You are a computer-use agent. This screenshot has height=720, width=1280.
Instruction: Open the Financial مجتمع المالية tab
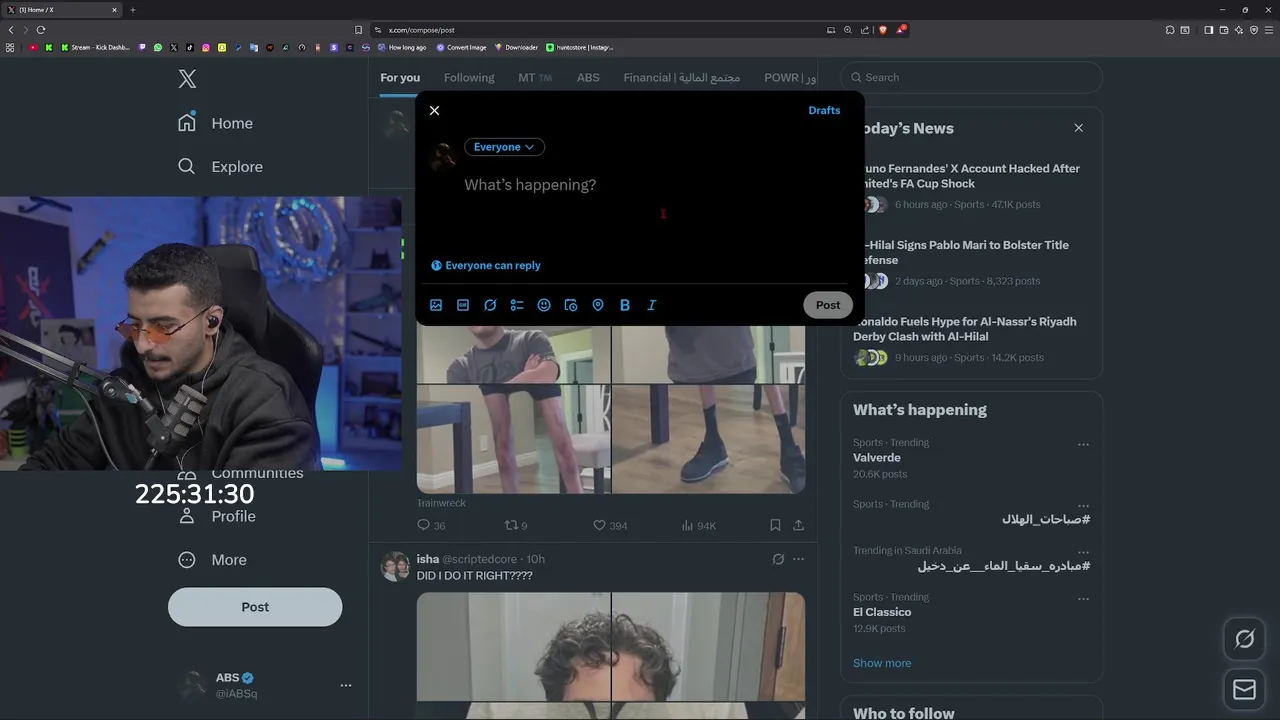click(682, 77)
